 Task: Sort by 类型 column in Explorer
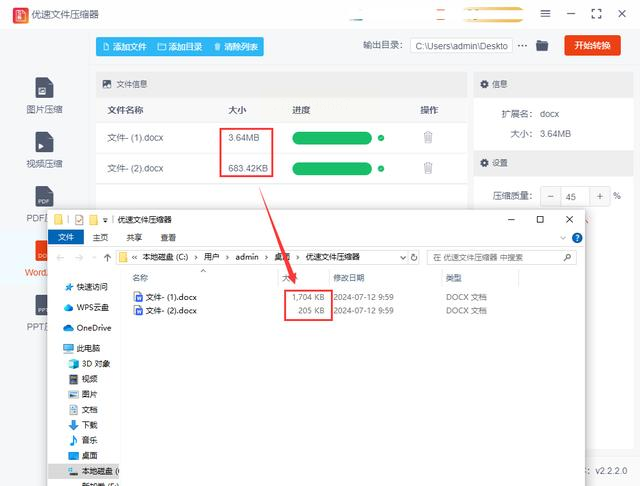[453, 278]
